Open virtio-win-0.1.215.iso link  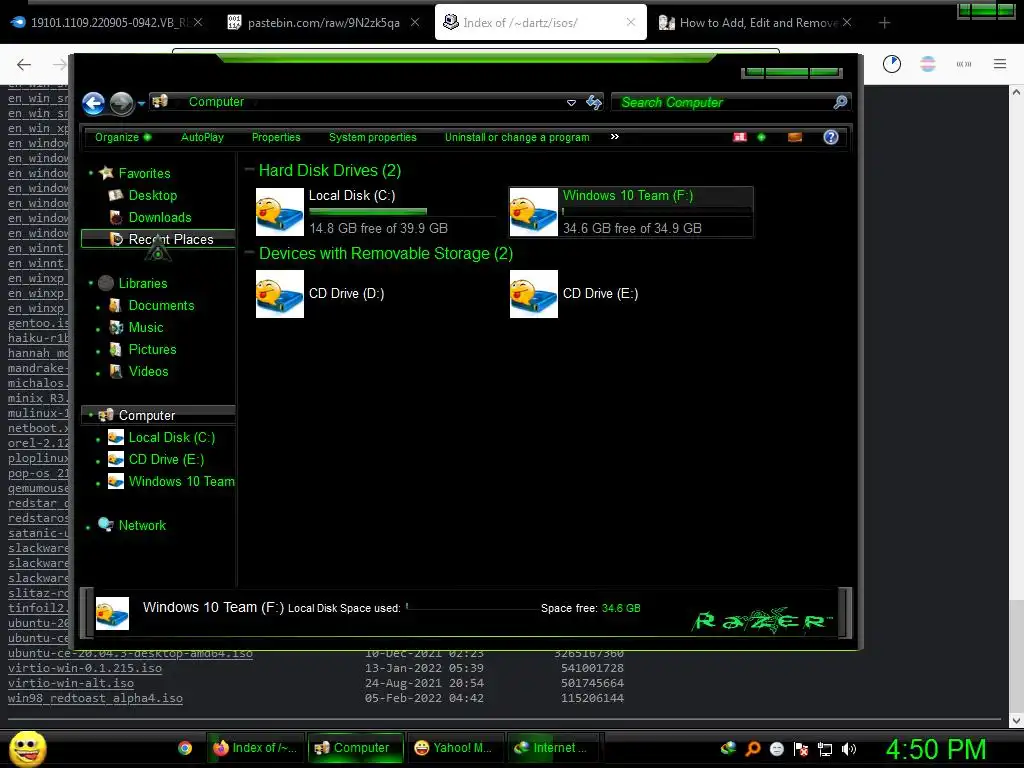85,668
